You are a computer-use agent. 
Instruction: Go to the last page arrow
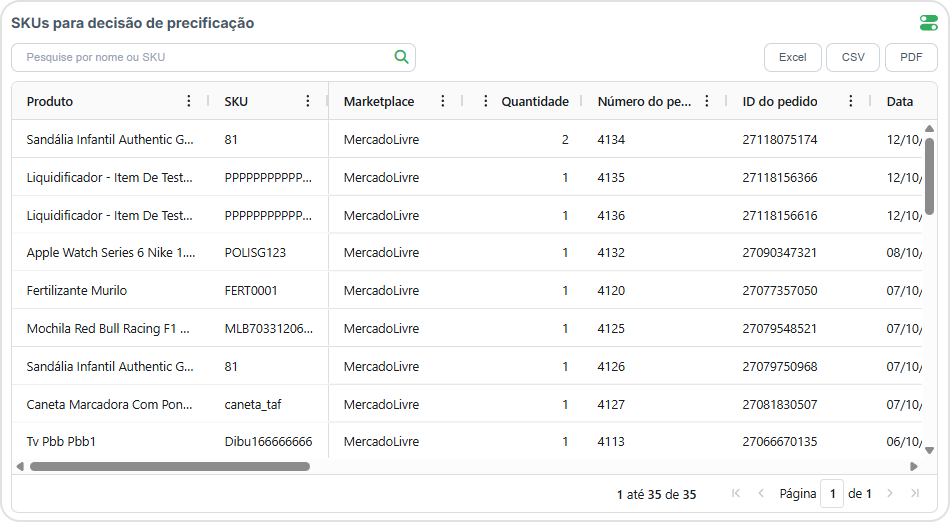click(915, 494)
